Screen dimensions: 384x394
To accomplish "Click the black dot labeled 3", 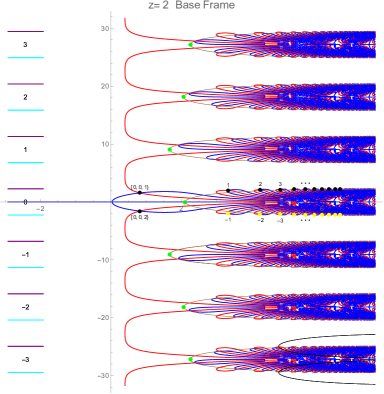I will click(x=280, y=190).
